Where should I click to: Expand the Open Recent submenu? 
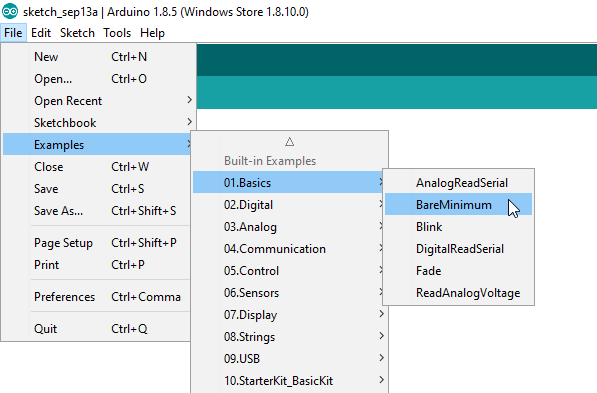[99, 101]
